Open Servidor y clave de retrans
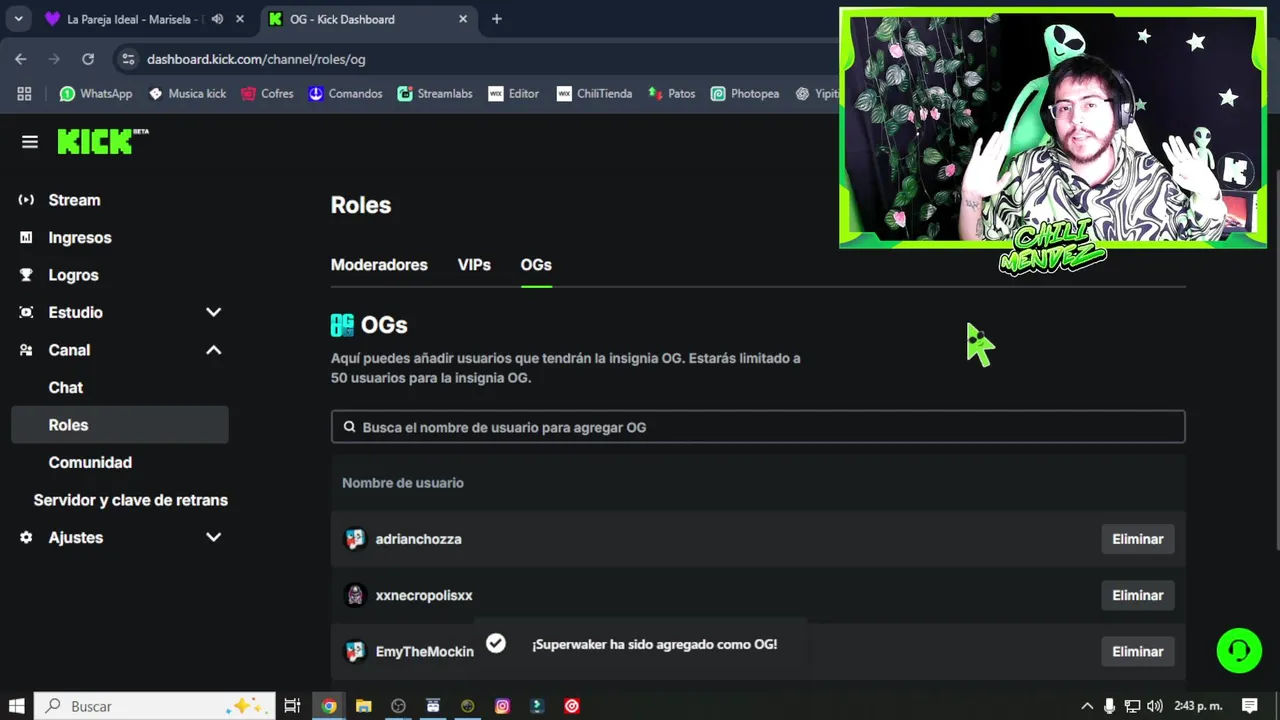The image size is (1280, 720). point(131,500)
